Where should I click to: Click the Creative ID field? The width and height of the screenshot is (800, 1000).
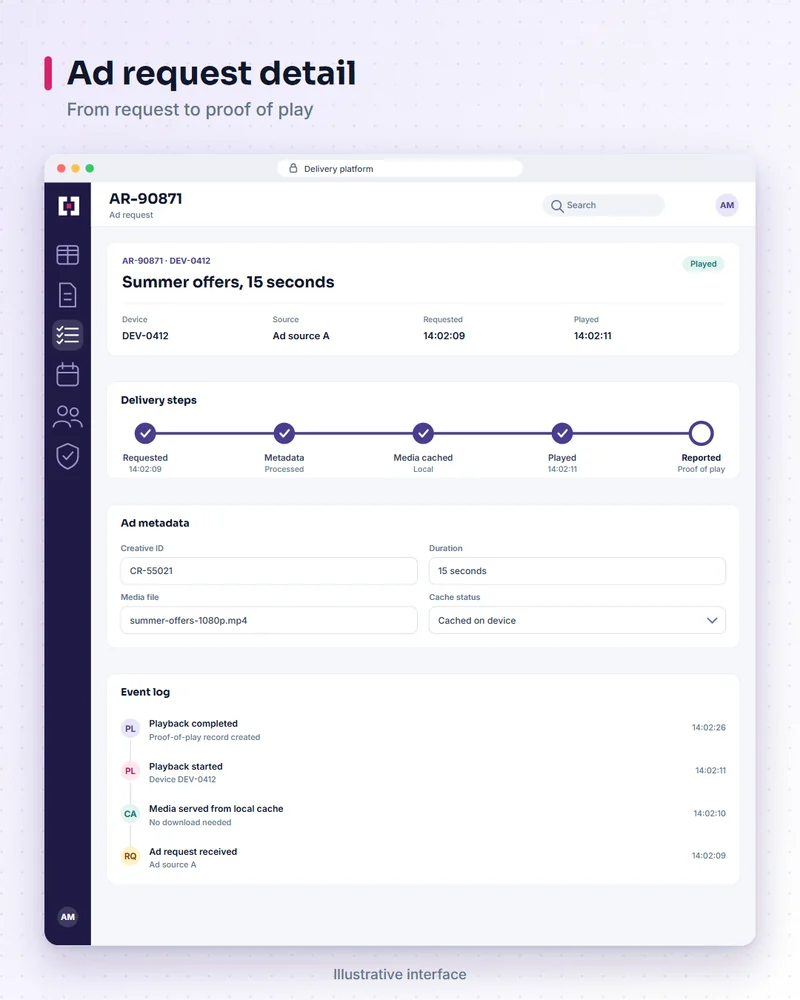point(269,571)
